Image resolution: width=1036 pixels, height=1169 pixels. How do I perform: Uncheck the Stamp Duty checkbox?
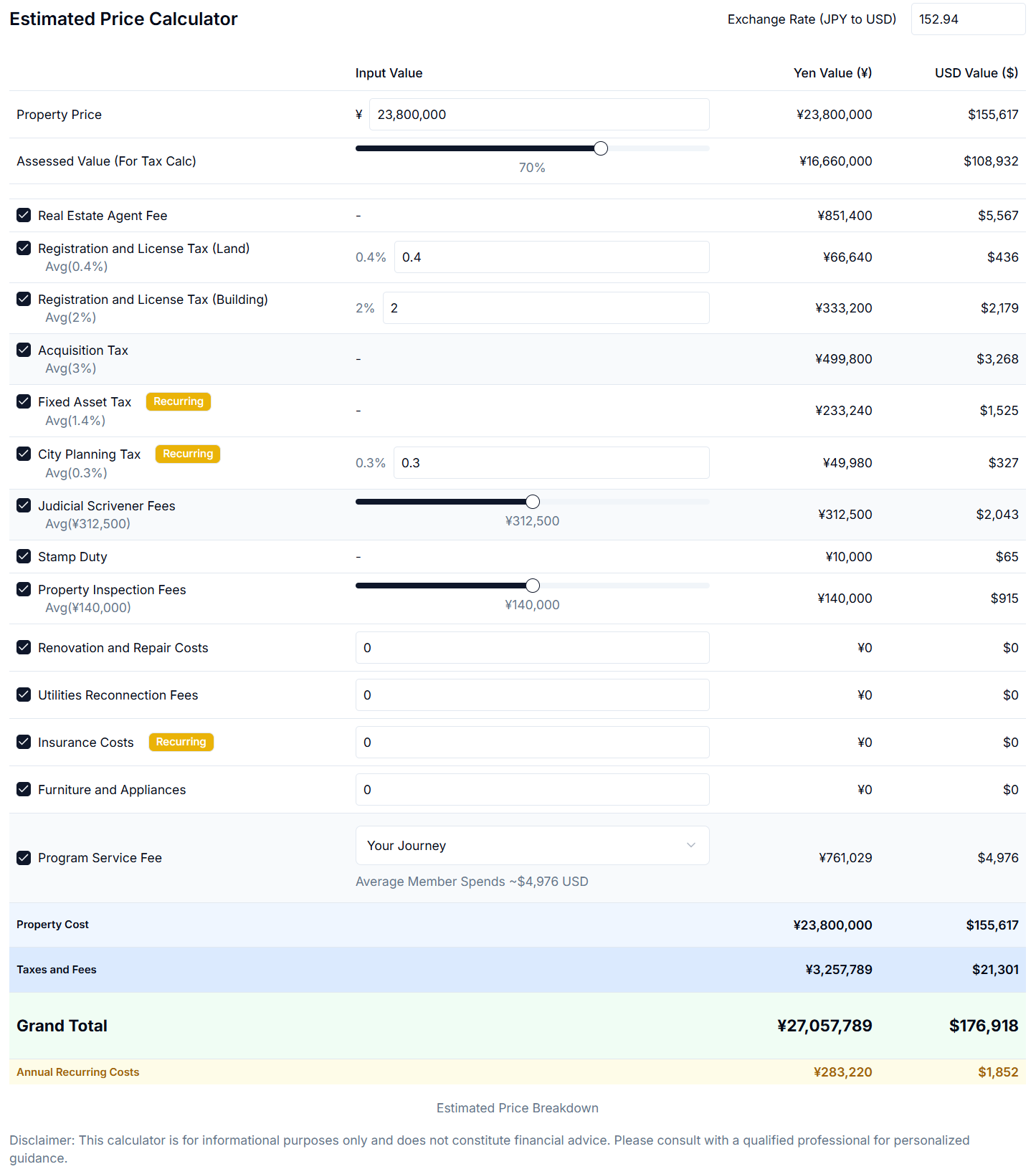[24, 556]
